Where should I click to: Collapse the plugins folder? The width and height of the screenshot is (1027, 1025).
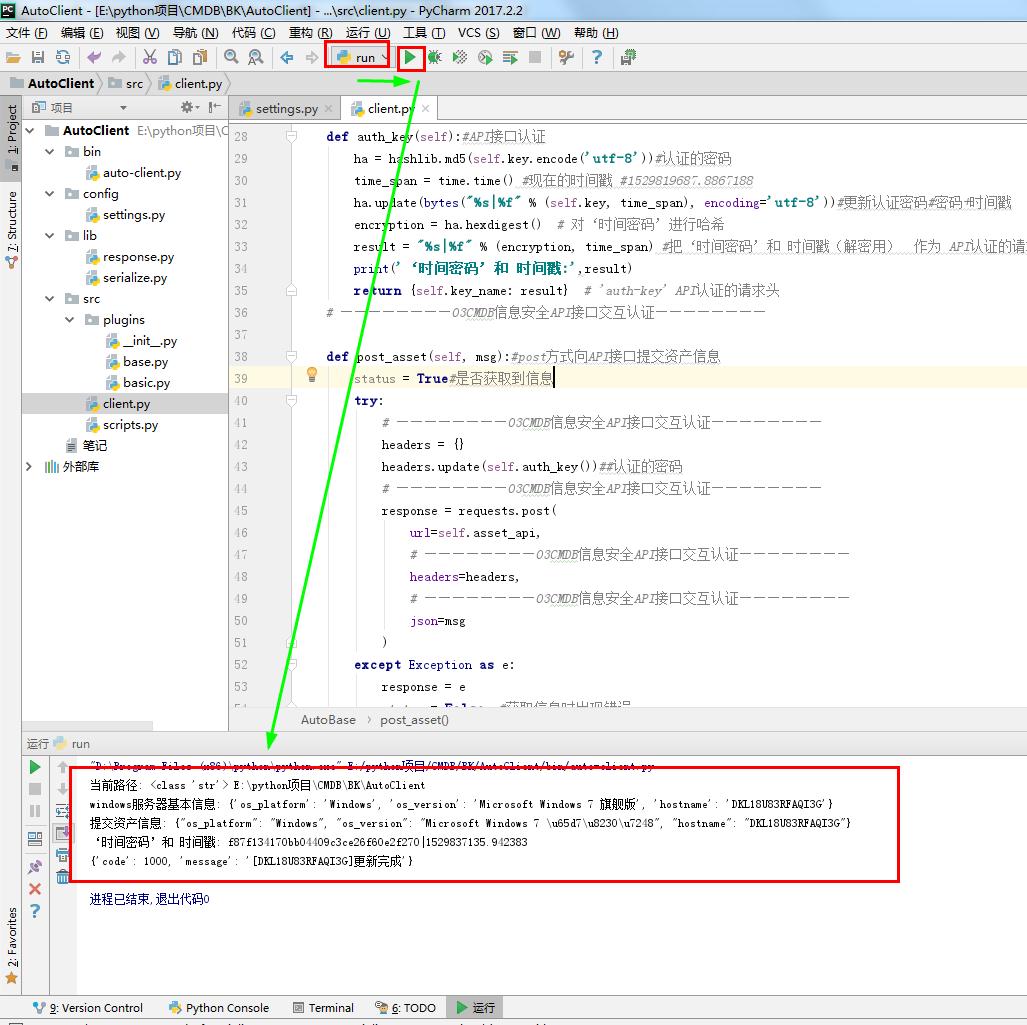coord(69,320)
